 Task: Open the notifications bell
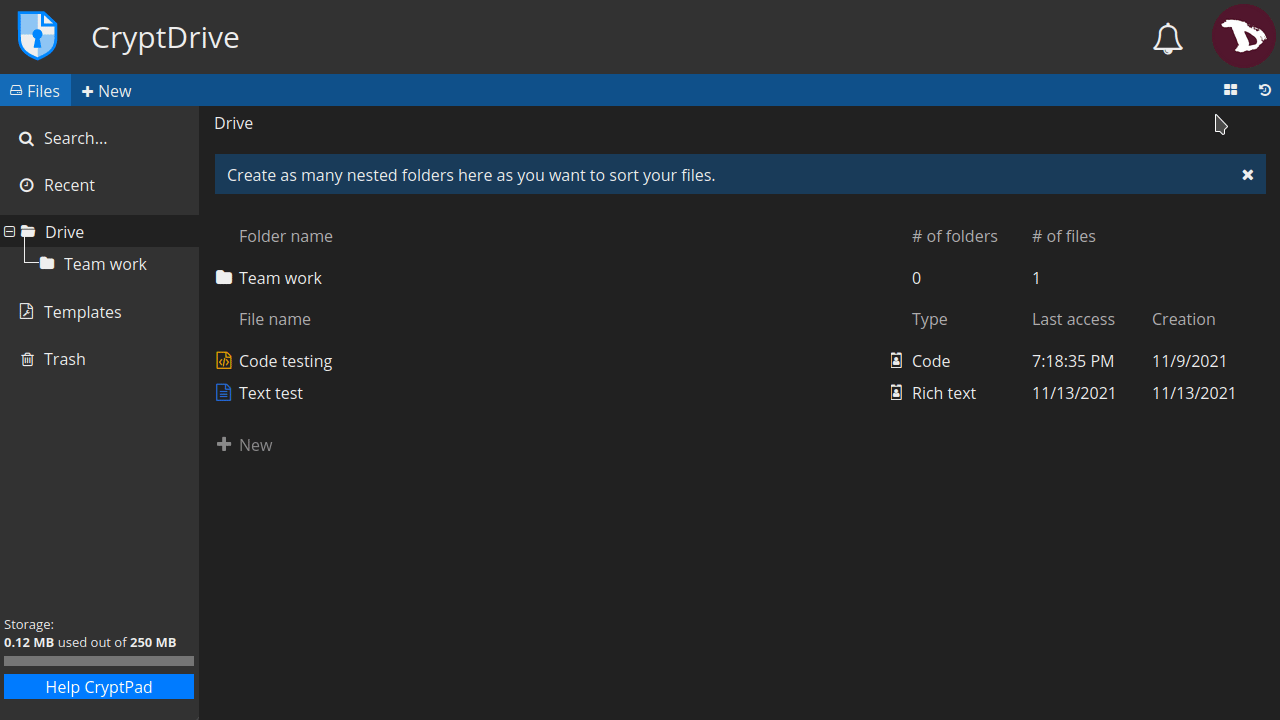click(1167, 38)
